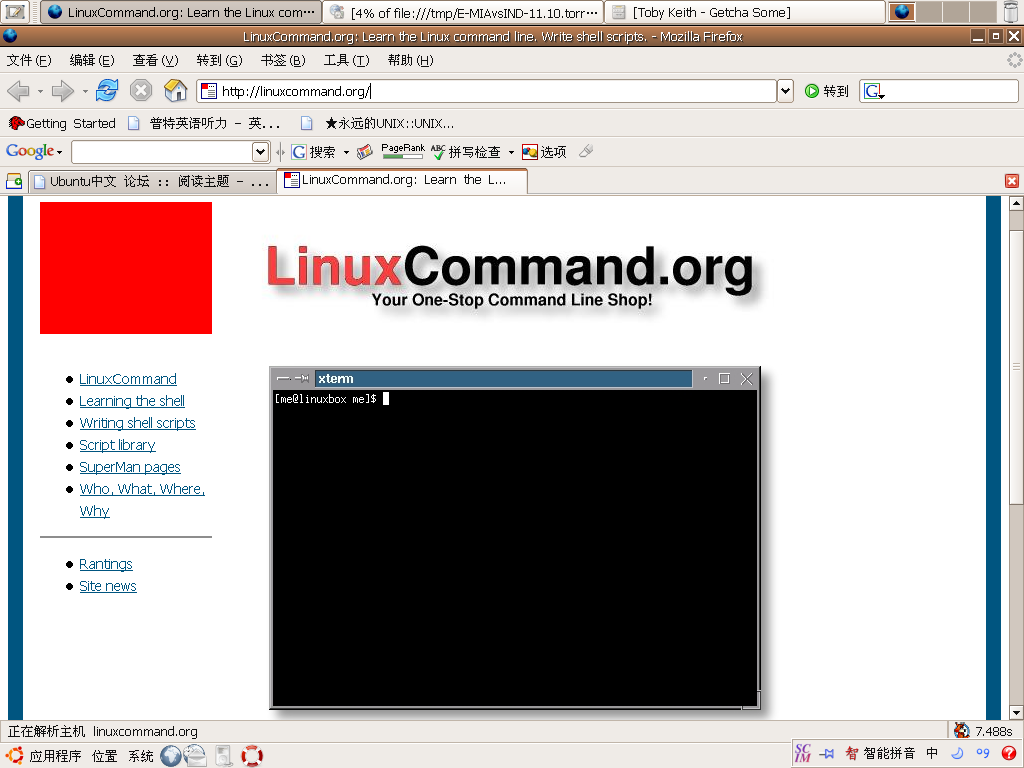Click the Google 搜索 search button
This screenshot has height=768, width=1024.
[313, 152]
